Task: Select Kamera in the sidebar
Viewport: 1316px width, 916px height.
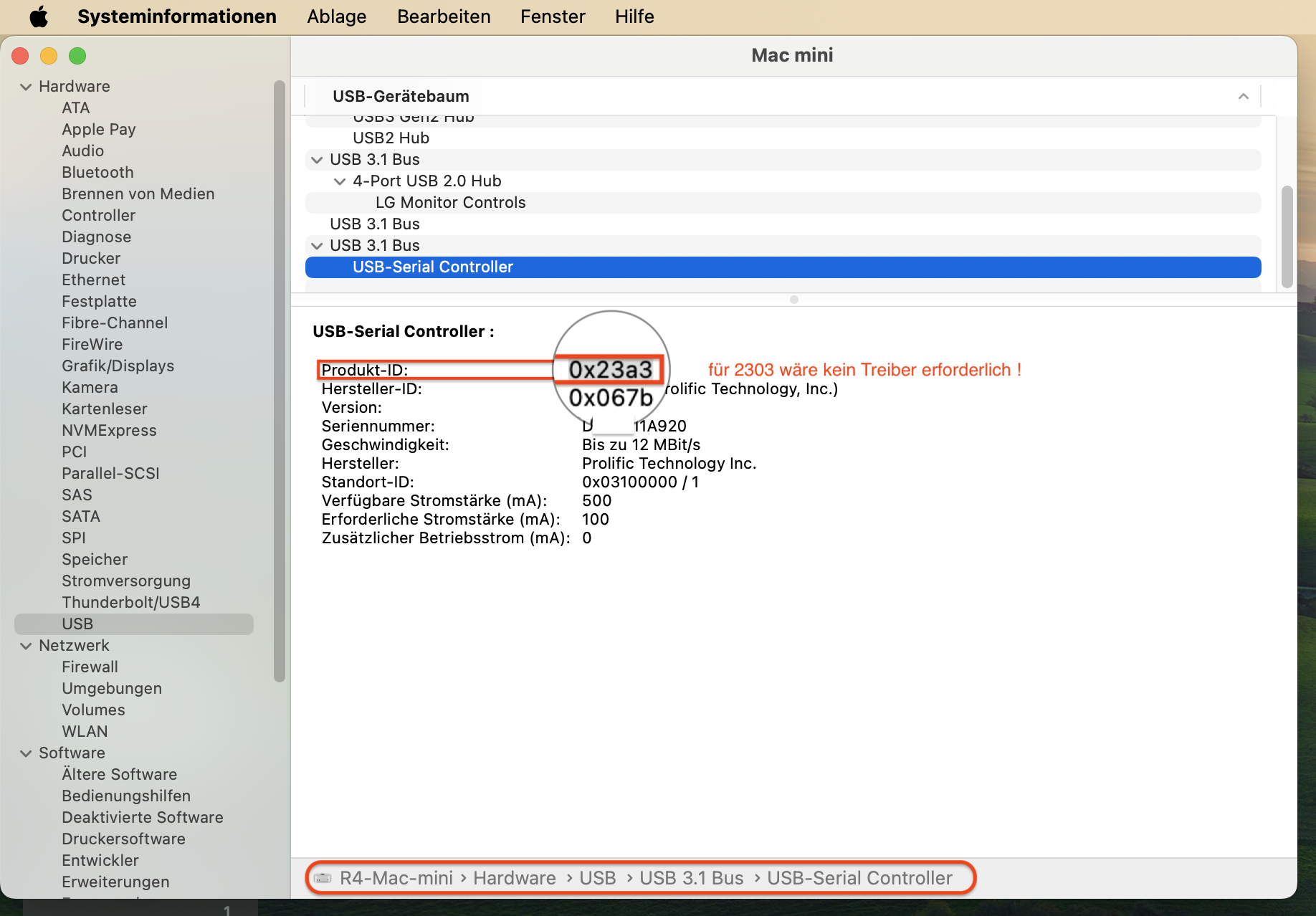Action: [x=90, y=387]
